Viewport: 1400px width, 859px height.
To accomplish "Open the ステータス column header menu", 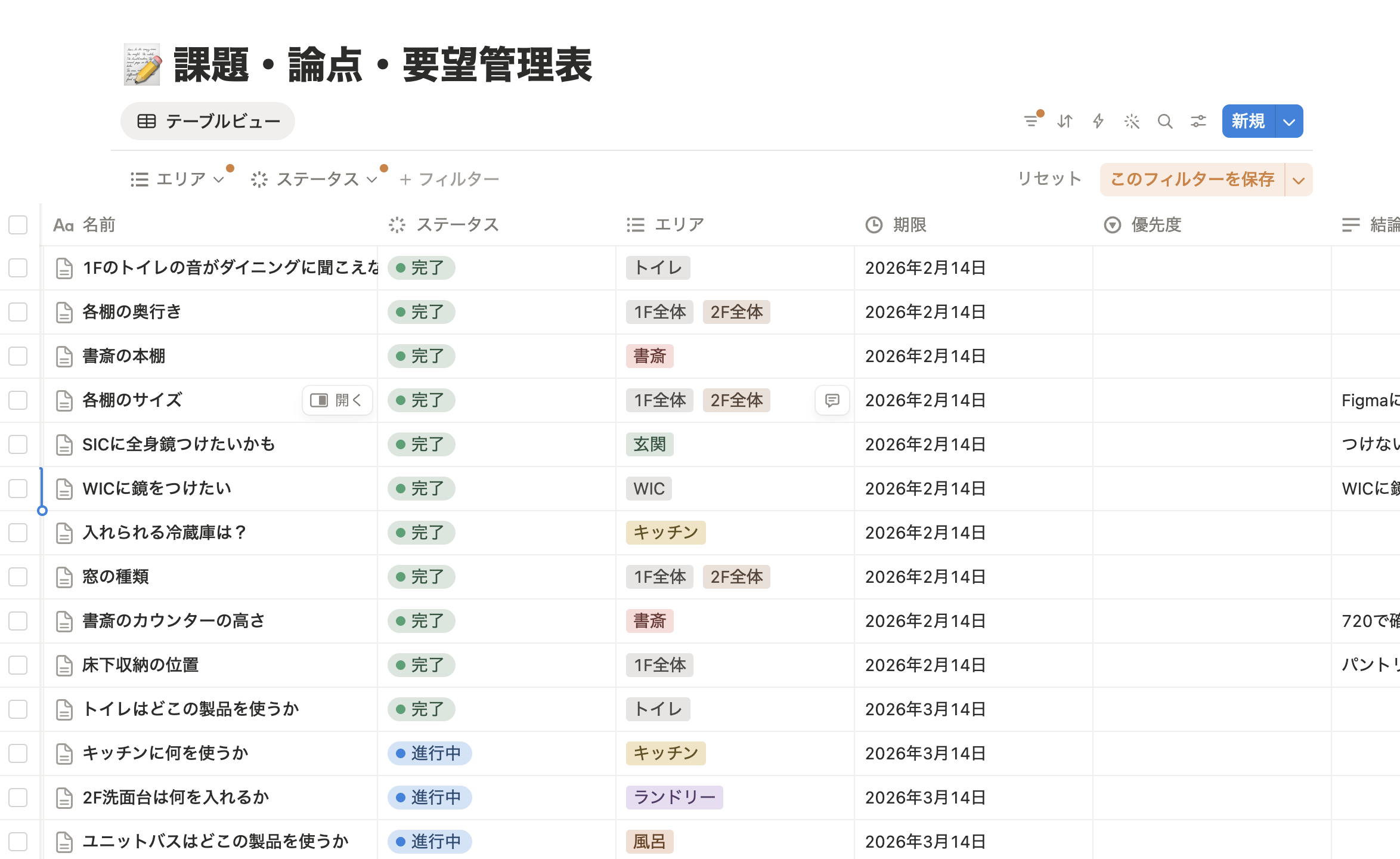I will (496, 225).
